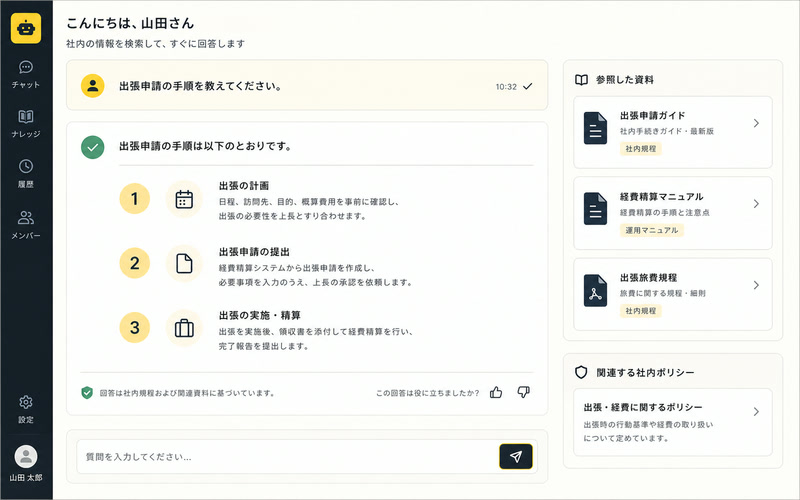Click the 参照した資料 panel heading
The height and width of the screenshot is (500, 800).
pos(625,80)
